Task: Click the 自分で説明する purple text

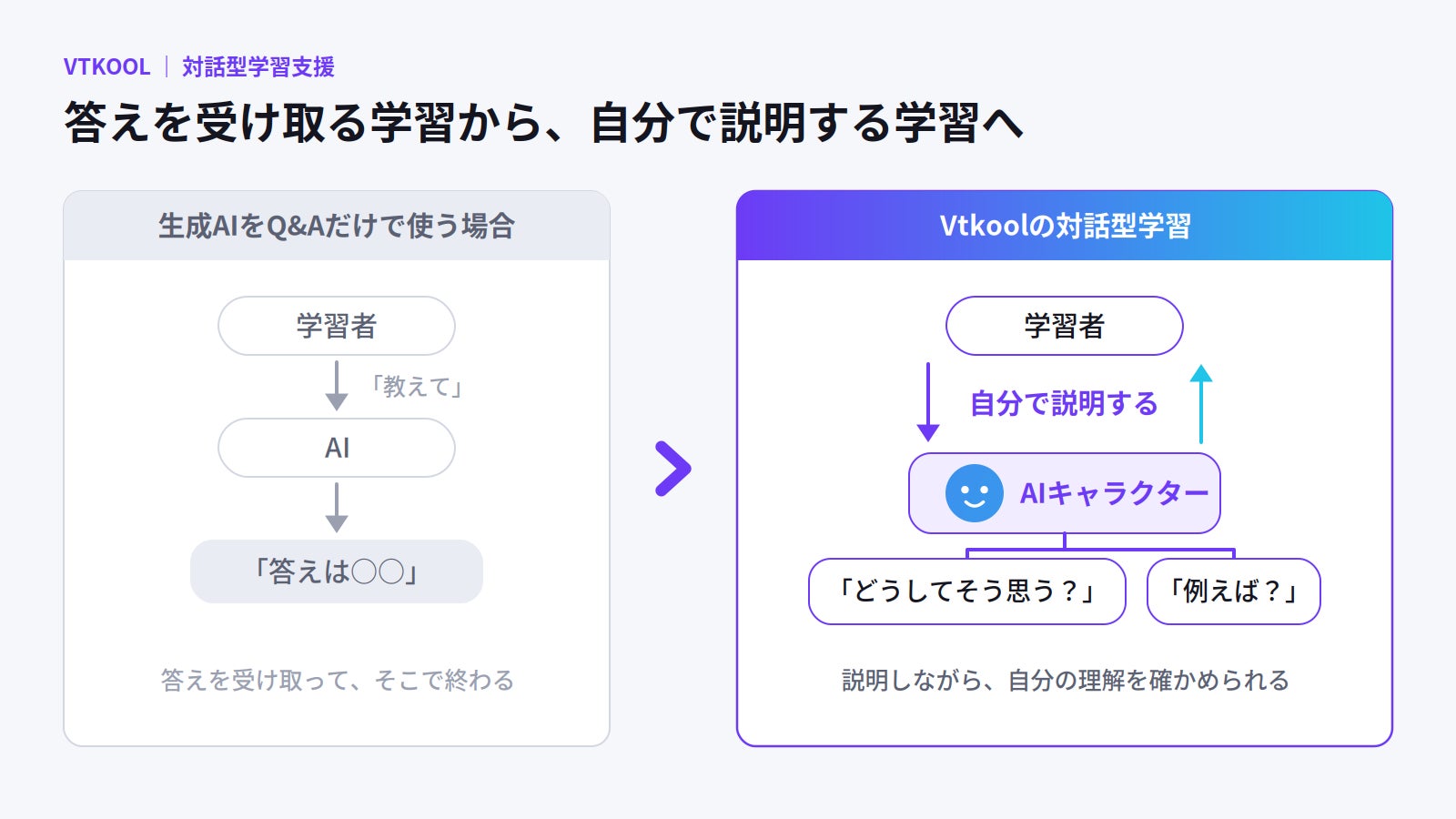Action: (x=1064, y=403)
